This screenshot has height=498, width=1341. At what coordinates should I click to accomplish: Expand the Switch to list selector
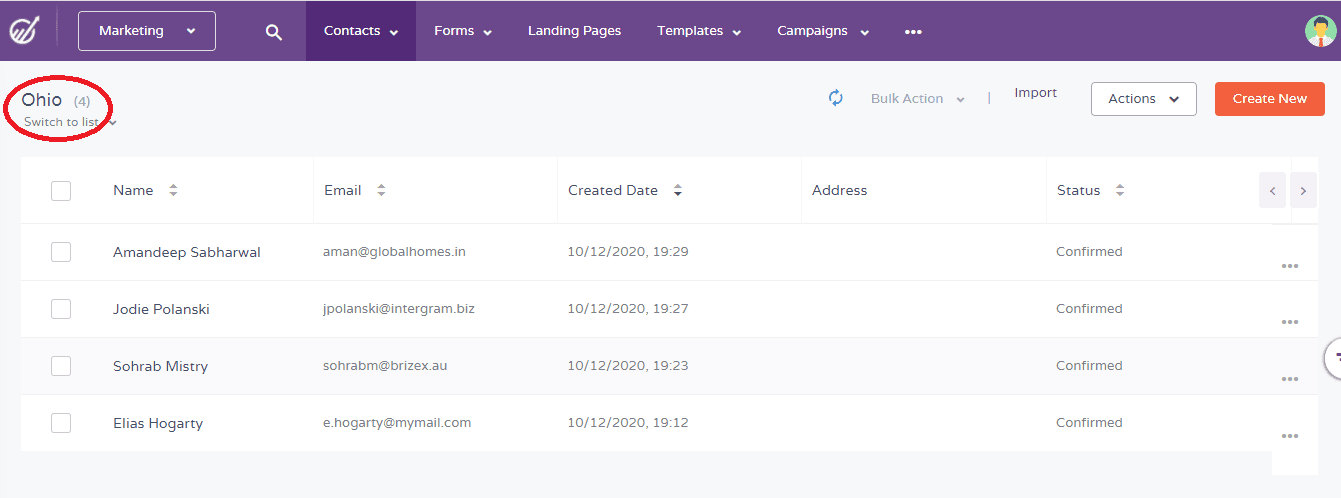click(x=70, y=122)
